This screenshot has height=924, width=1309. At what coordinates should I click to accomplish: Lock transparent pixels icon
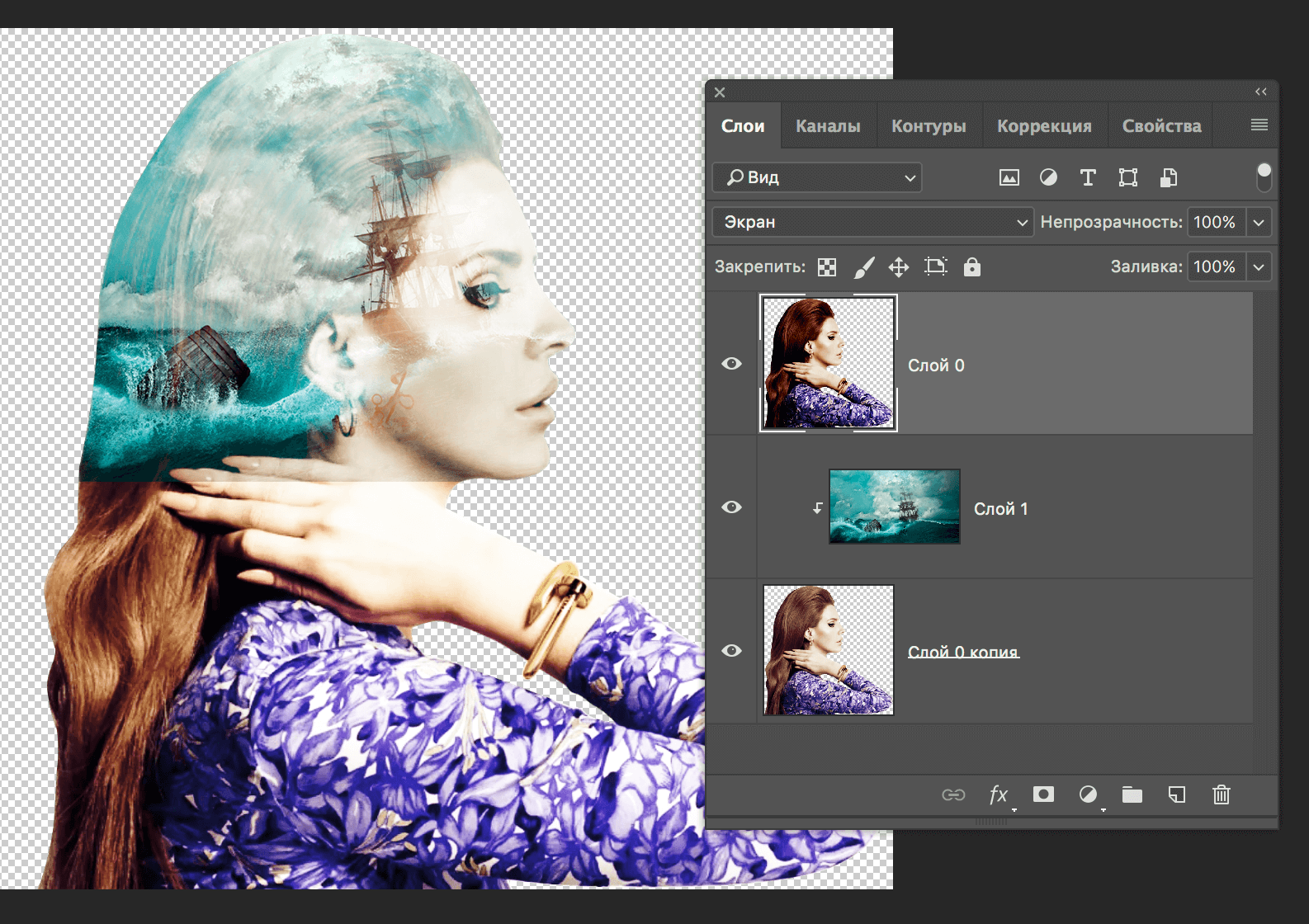pyautogui.click(x=827, y=267)
